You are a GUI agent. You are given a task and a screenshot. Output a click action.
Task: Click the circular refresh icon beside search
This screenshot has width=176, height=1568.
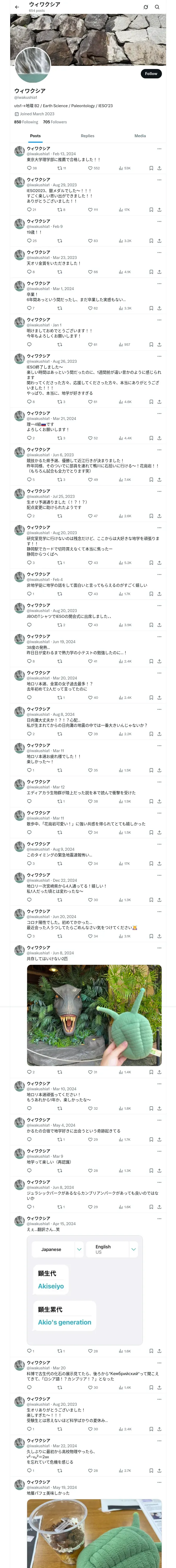click(146, 7)
